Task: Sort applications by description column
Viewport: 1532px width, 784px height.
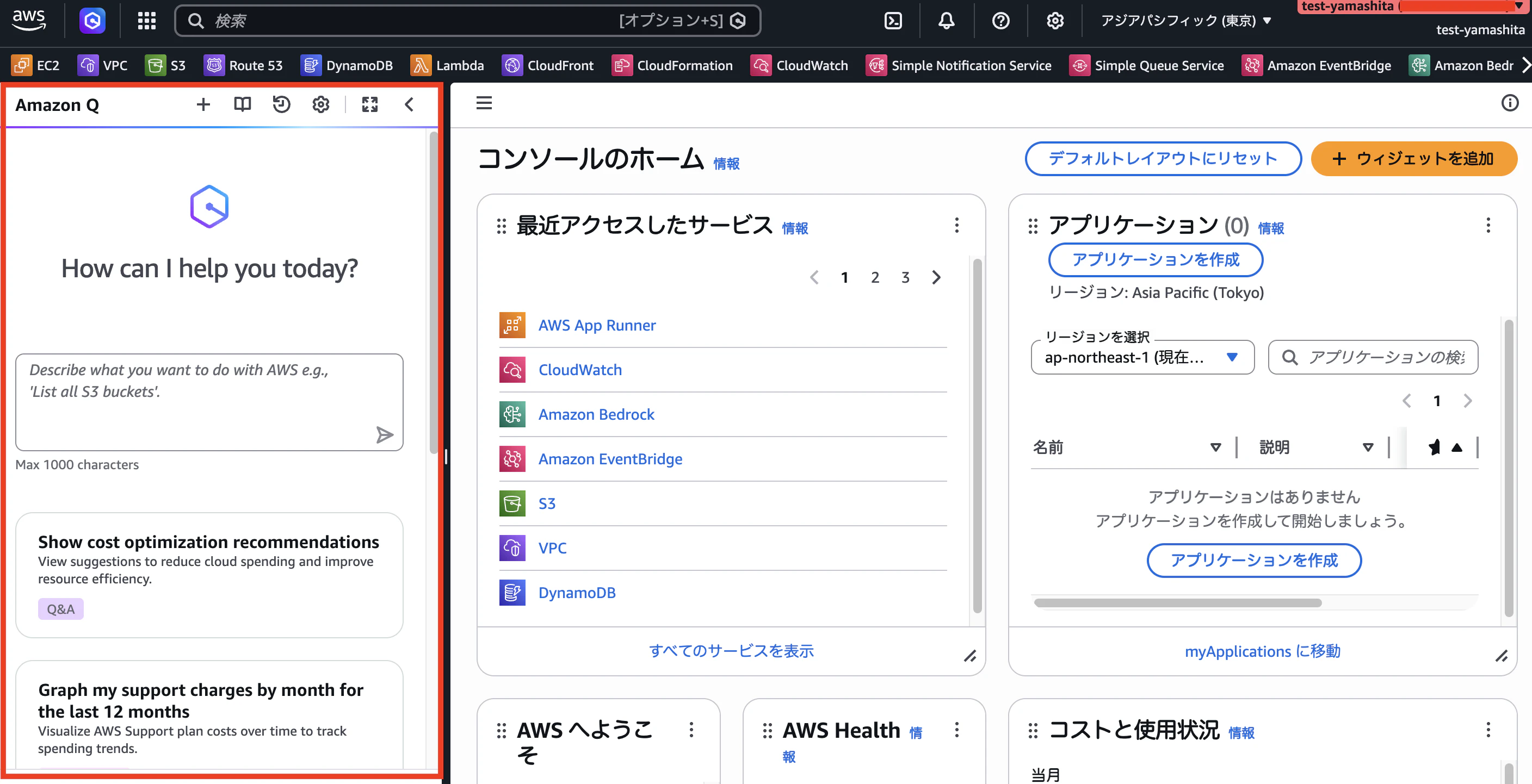Action: click(x=1368, y=447)
